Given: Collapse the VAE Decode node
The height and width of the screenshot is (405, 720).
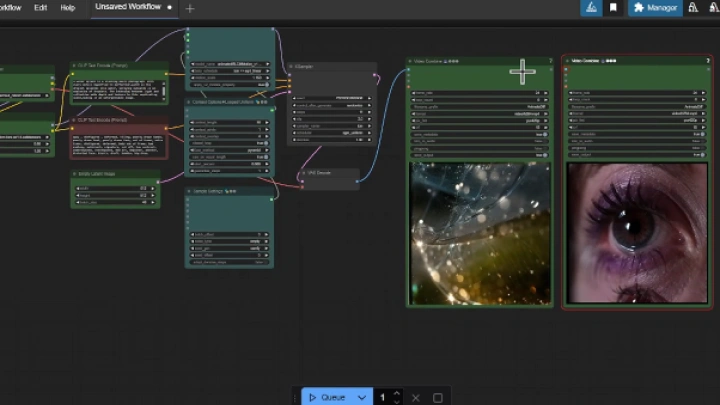Looking at the screenshot, I should click(304, 173).
